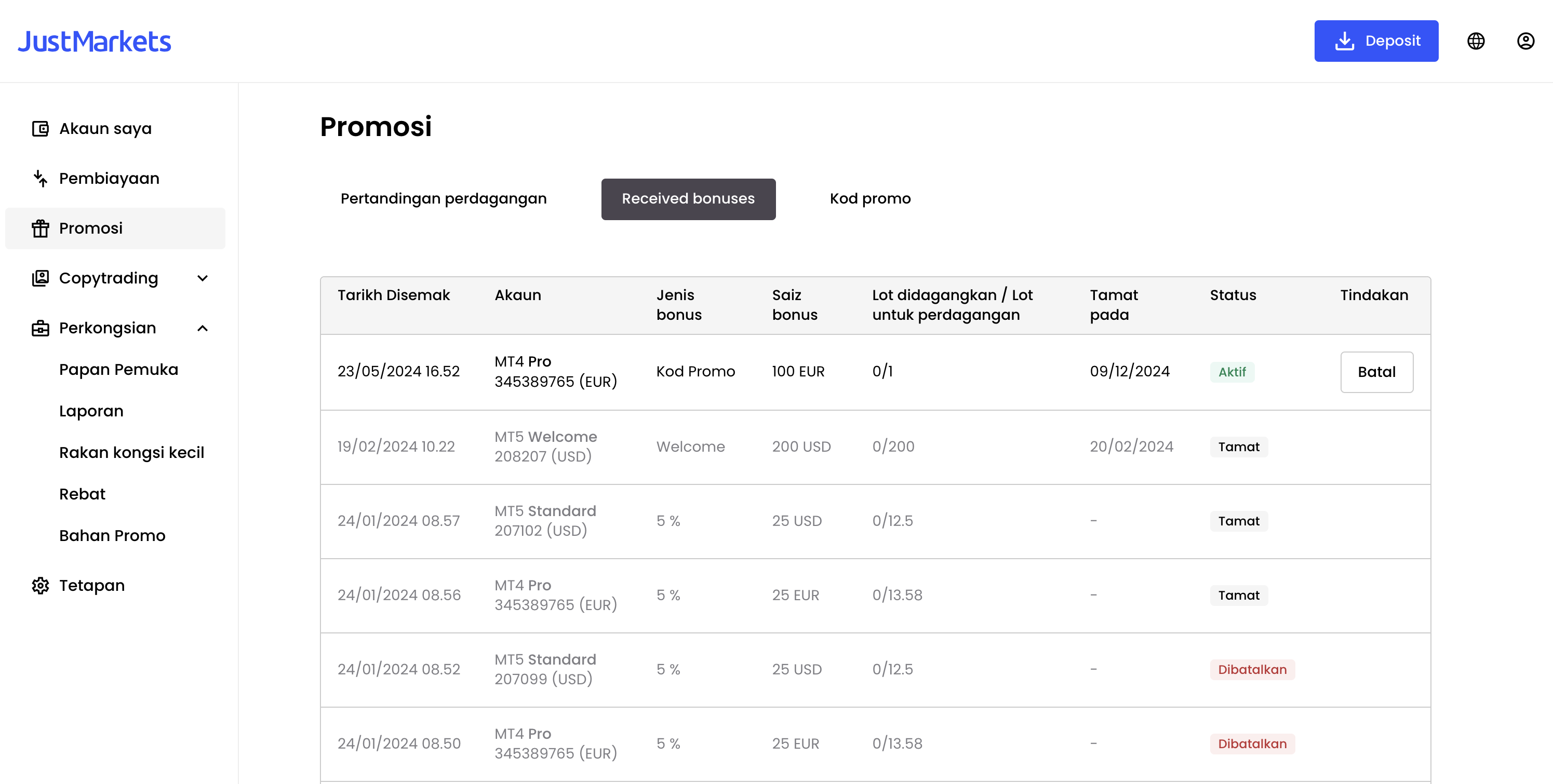Viewport: 1553px width, 784px height.
Task: Click the green Aktif status badge
Action: 1231,372
